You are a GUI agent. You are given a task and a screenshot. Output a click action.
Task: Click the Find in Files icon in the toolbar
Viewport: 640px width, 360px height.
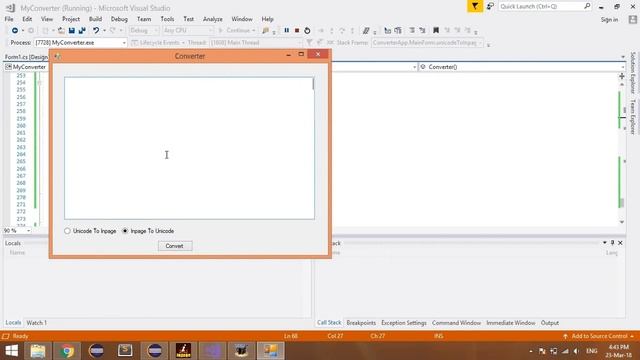(x=266, y=31)
